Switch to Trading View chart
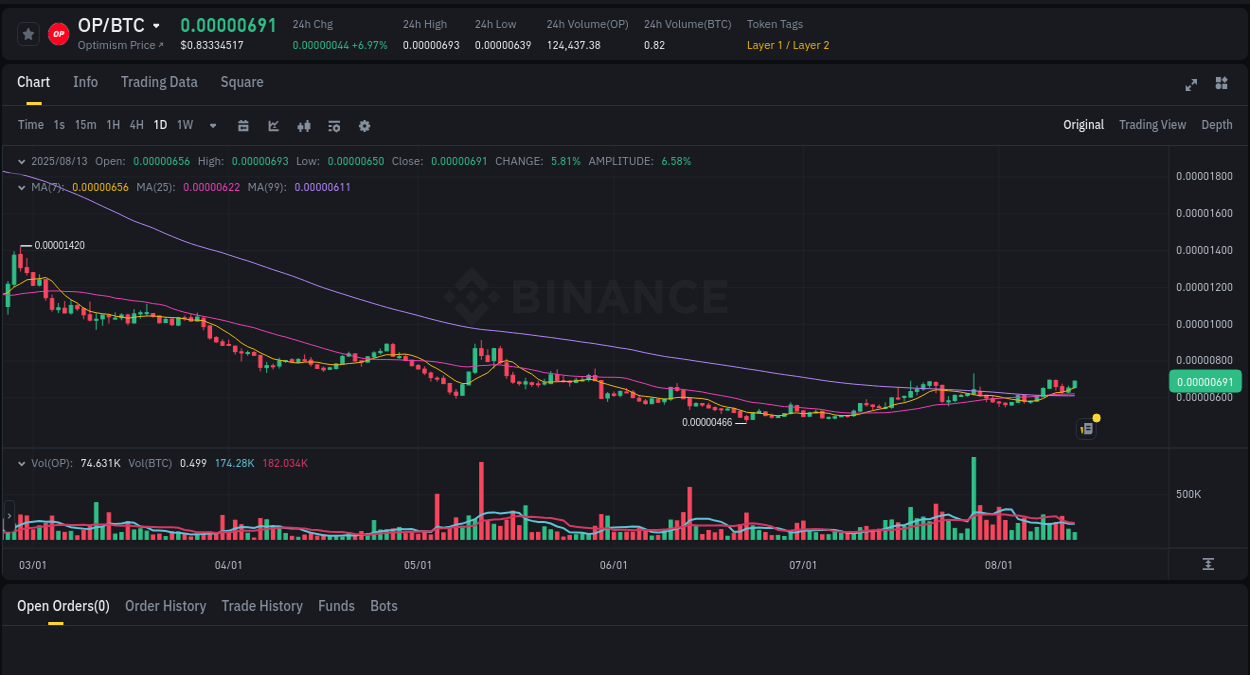This screenshot has width=1250, height=675. click(1152, 125)
